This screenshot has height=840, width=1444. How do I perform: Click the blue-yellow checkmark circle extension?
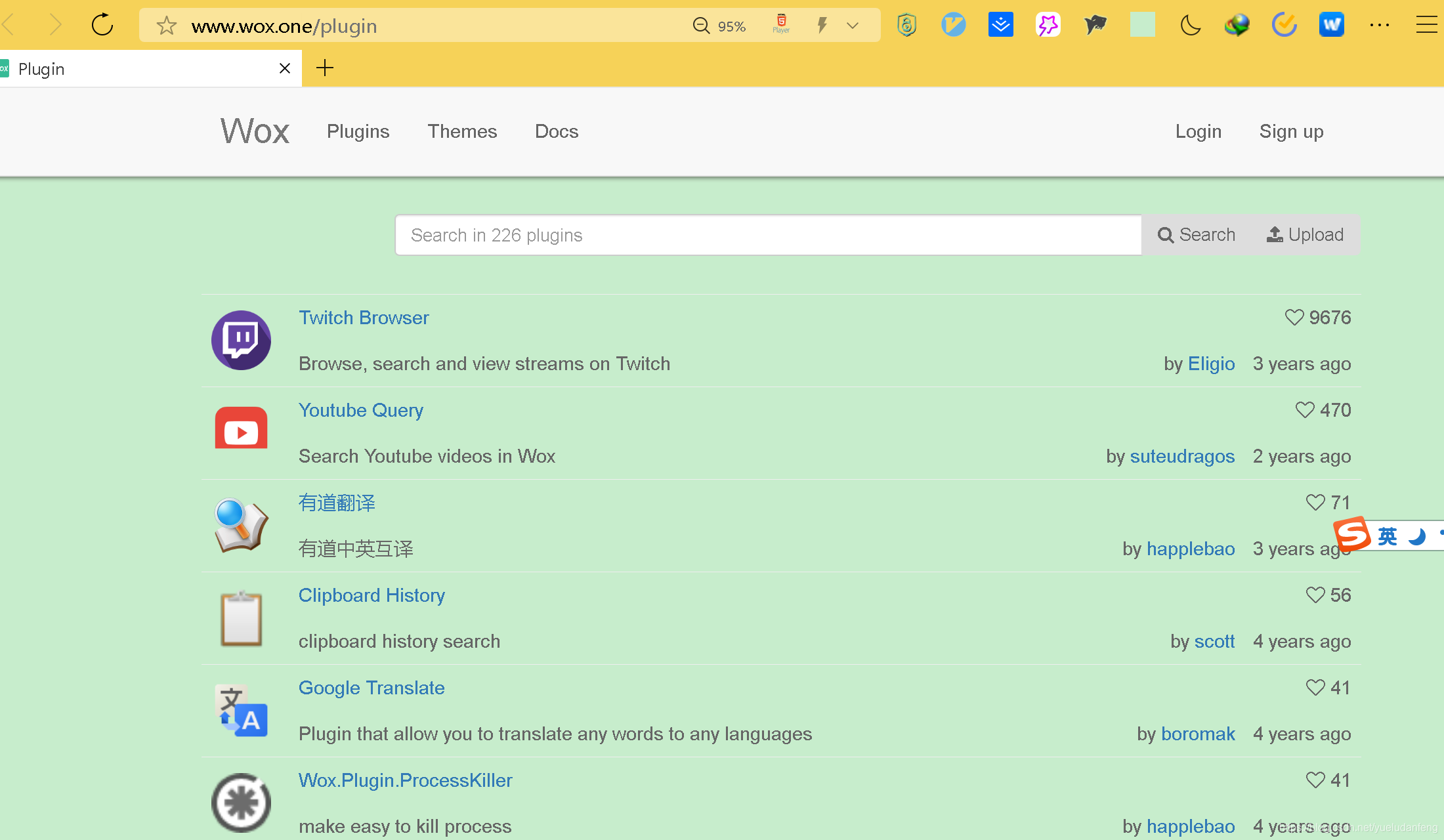[1285, 25]
